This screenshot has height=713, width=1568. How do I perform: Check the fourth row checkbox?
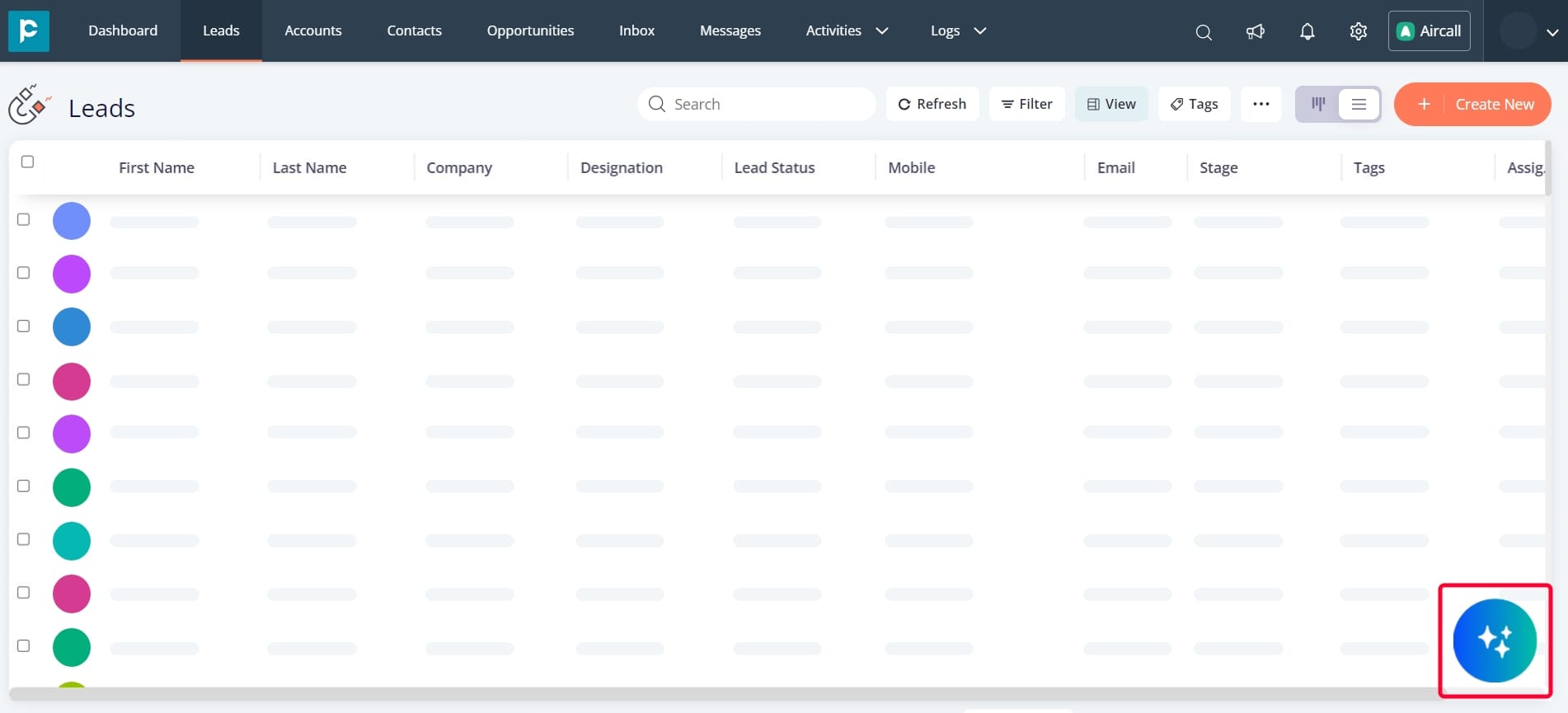24,379
